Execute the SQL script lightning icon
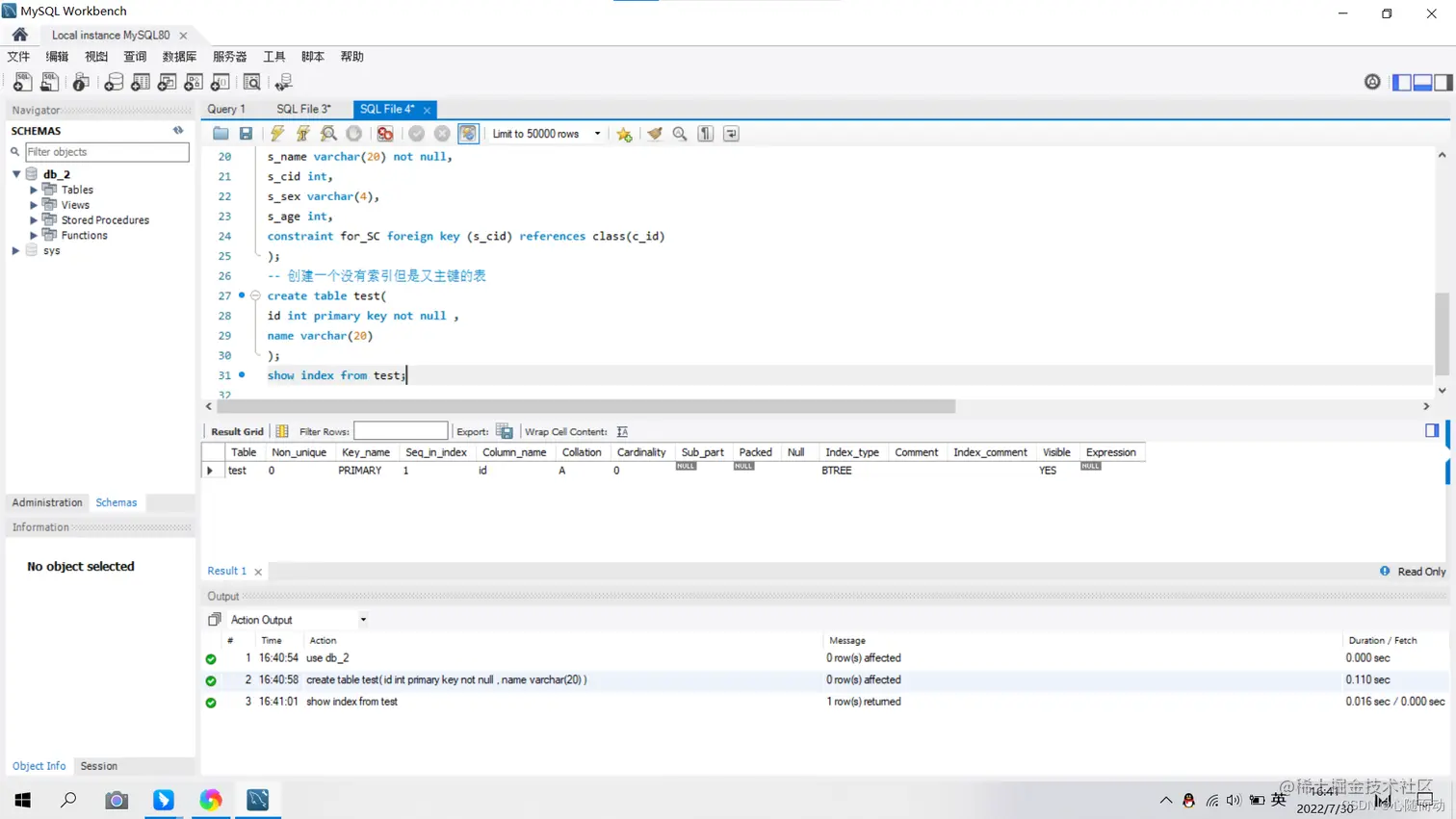Screen dimensions: 1456x819 pyautogui.click(x=277, y=134)
